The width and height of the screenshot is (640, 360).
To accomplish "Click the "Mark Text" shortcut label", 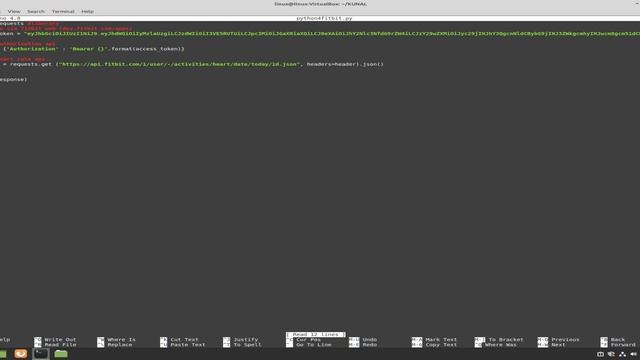I will click(441, 340).
